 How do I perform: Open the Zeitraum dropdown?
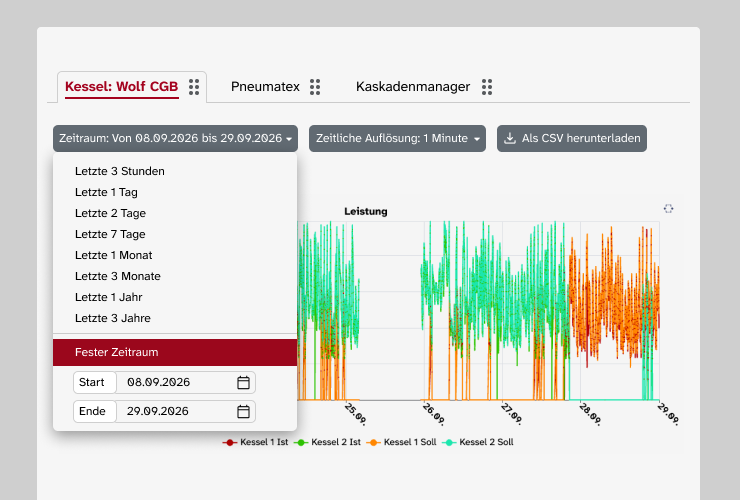[x=176, y=138]
